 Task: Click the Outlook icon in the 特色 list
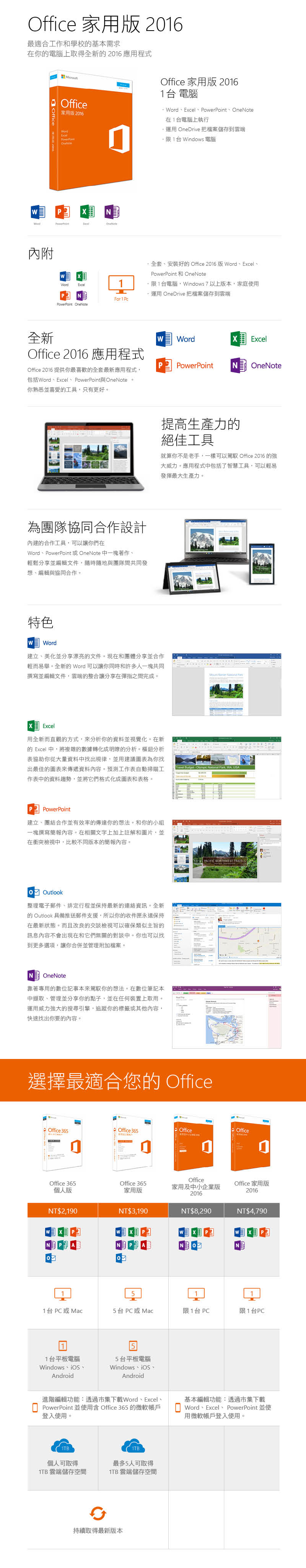point(33,892)
